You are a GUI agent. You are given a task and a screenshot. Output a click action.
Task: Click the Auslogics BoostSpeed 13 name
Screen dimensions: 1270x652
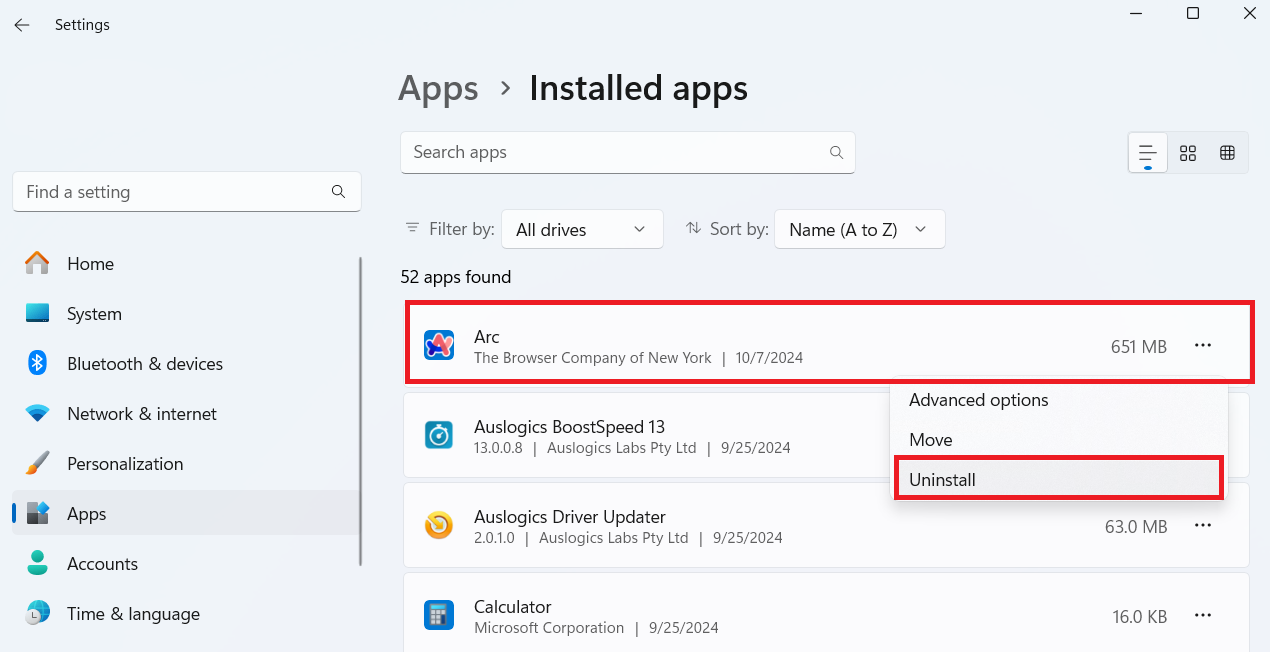(569, 427)
